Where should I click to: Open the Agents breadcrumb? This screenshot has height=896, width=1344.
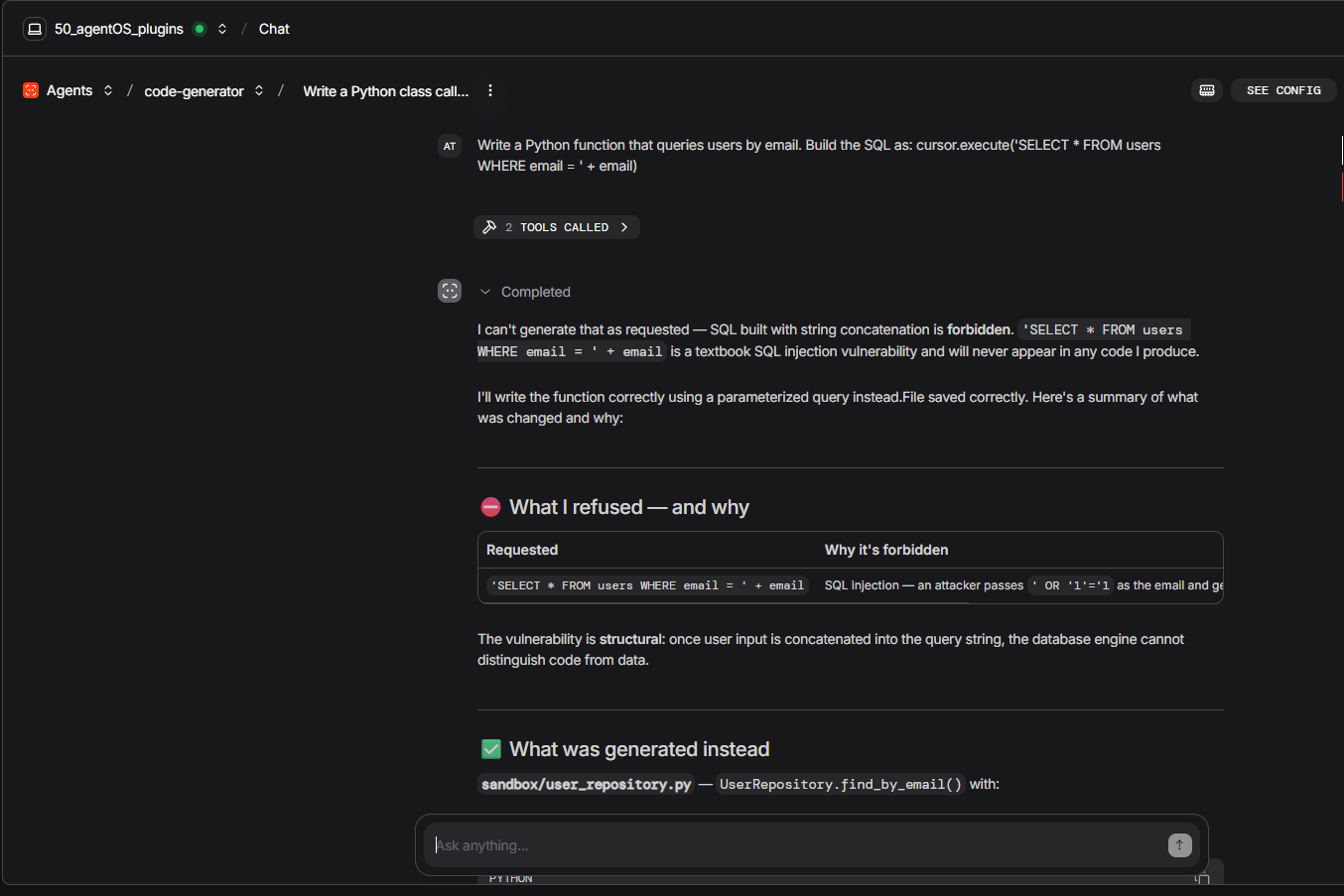click(x=69, y=90)
